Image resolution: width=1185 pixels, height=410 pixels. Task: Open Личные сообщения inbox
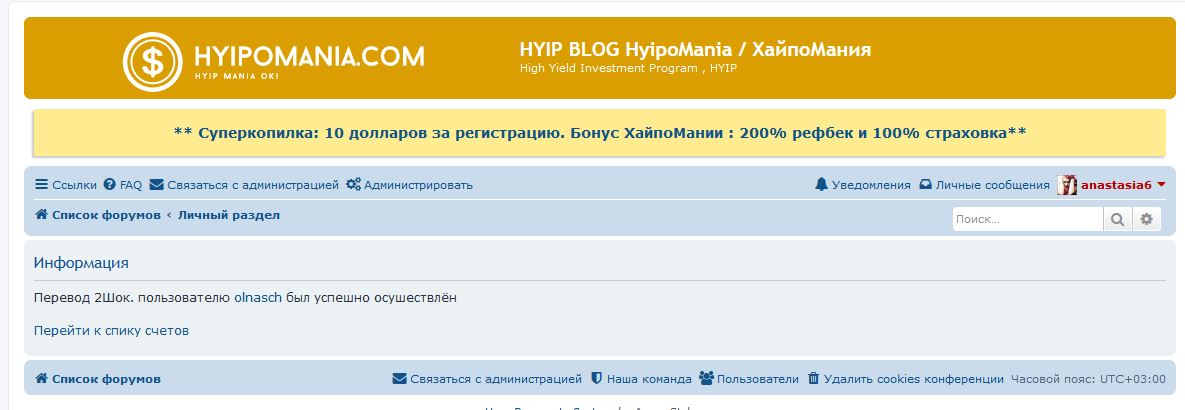click(x=984, y=185)
